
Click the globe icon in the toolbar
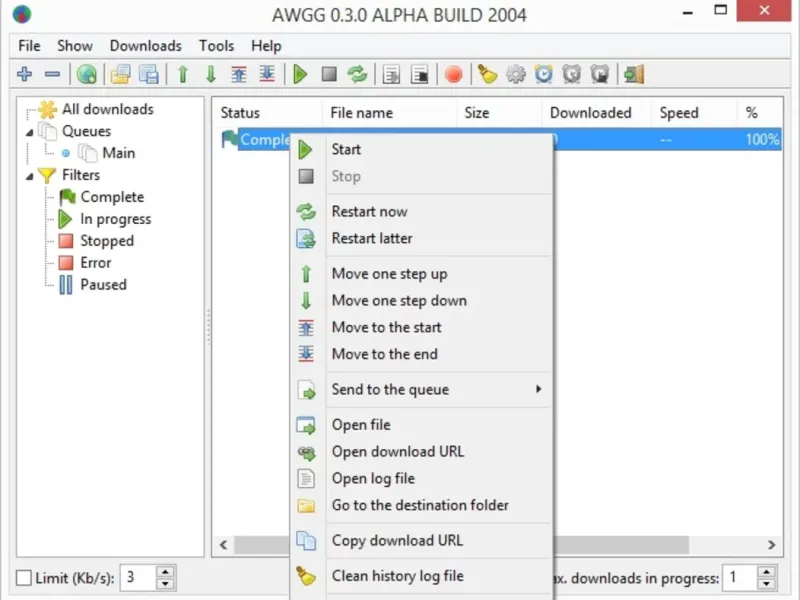pyautogui.click(x=87, y=74)
